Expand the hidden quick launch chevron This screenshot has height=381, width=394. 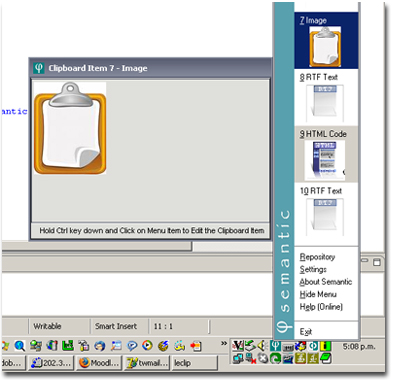pos(224,343)
